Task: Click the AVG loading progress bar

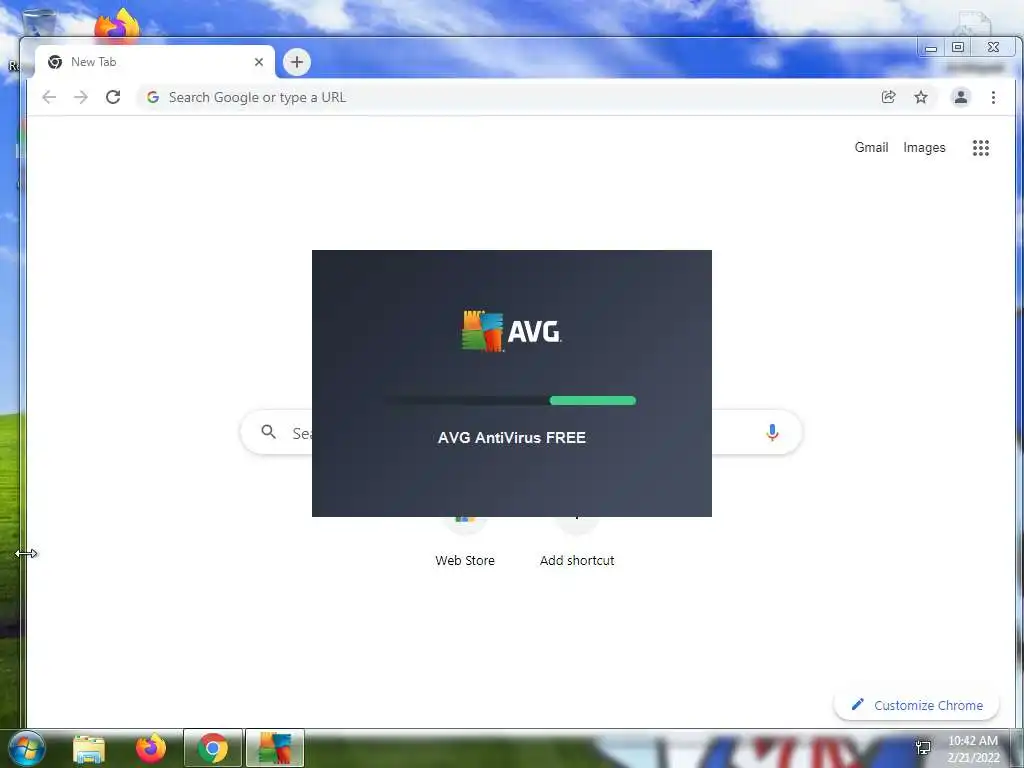Action: click(511, 400)
